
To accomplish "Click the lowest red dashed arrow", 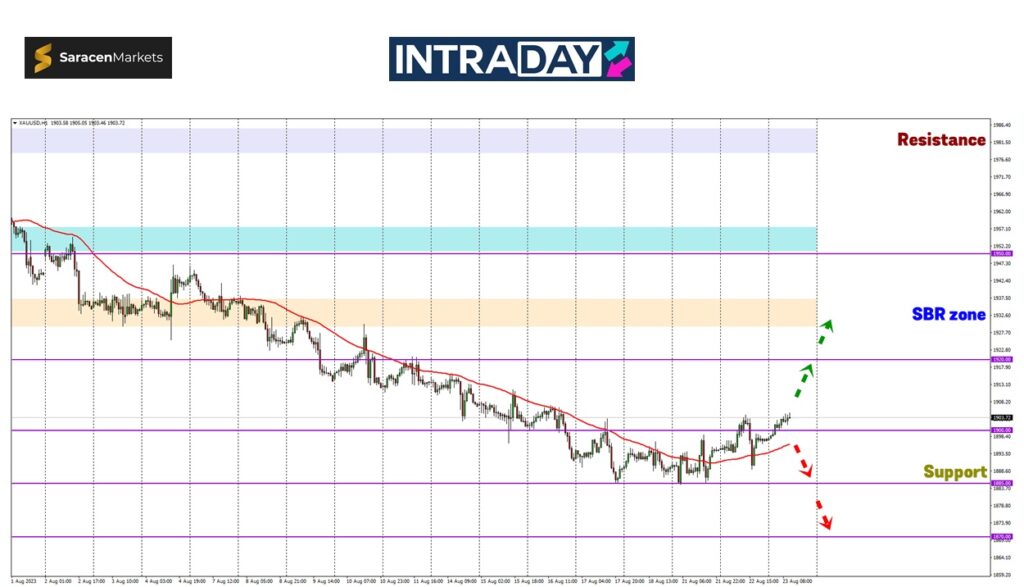I will tap(824, 513).
